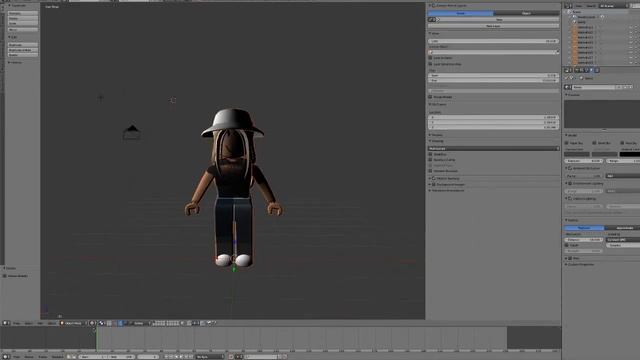Screen dimensions: 640x360
Task: Click the timeline playback control buttons
Action: pos(178,357)
